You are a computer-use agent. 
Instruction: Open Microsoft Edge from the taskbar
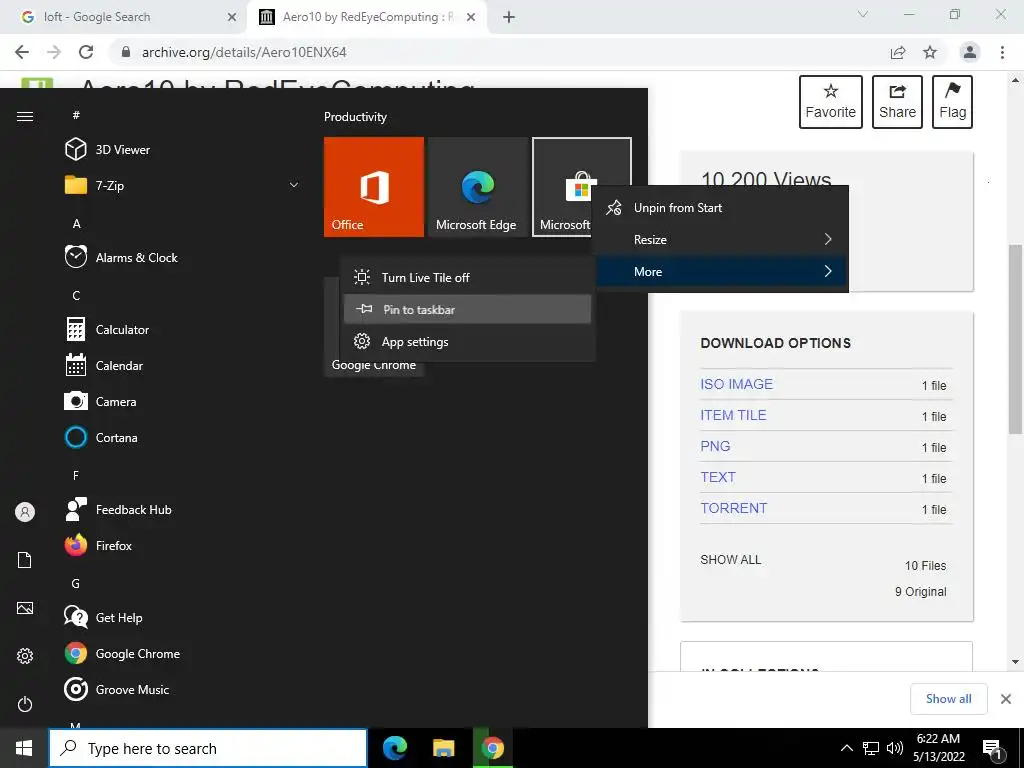[x=394, y=748]
